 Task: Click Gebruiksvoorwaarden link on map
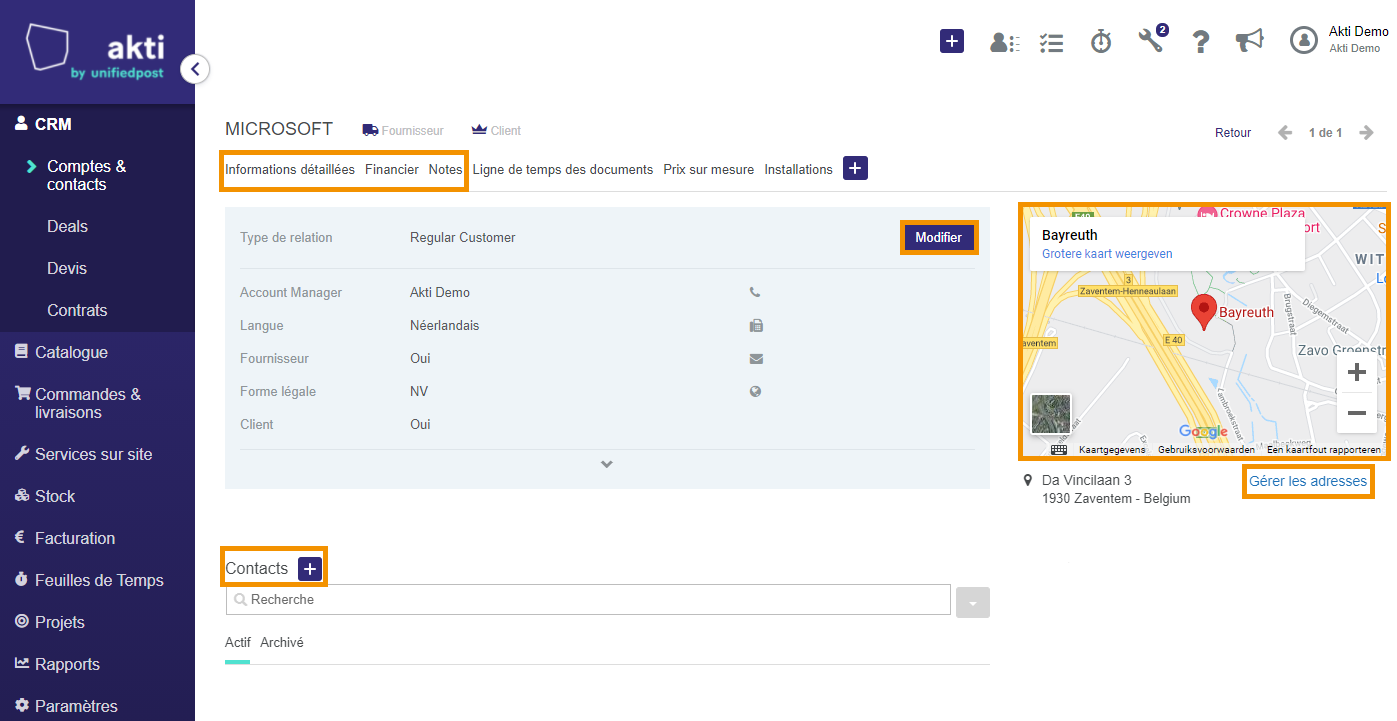(x=1206, y=450)
